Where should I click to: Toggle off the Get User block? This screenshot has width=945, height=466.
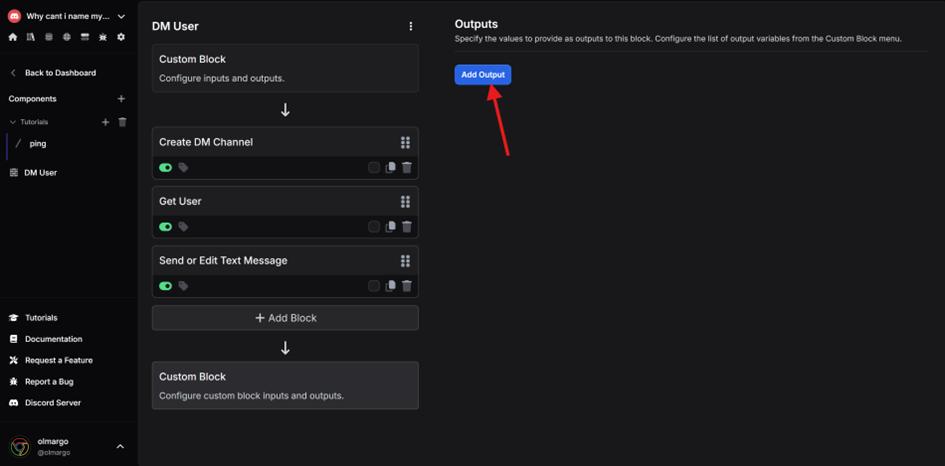click(166, 227)
